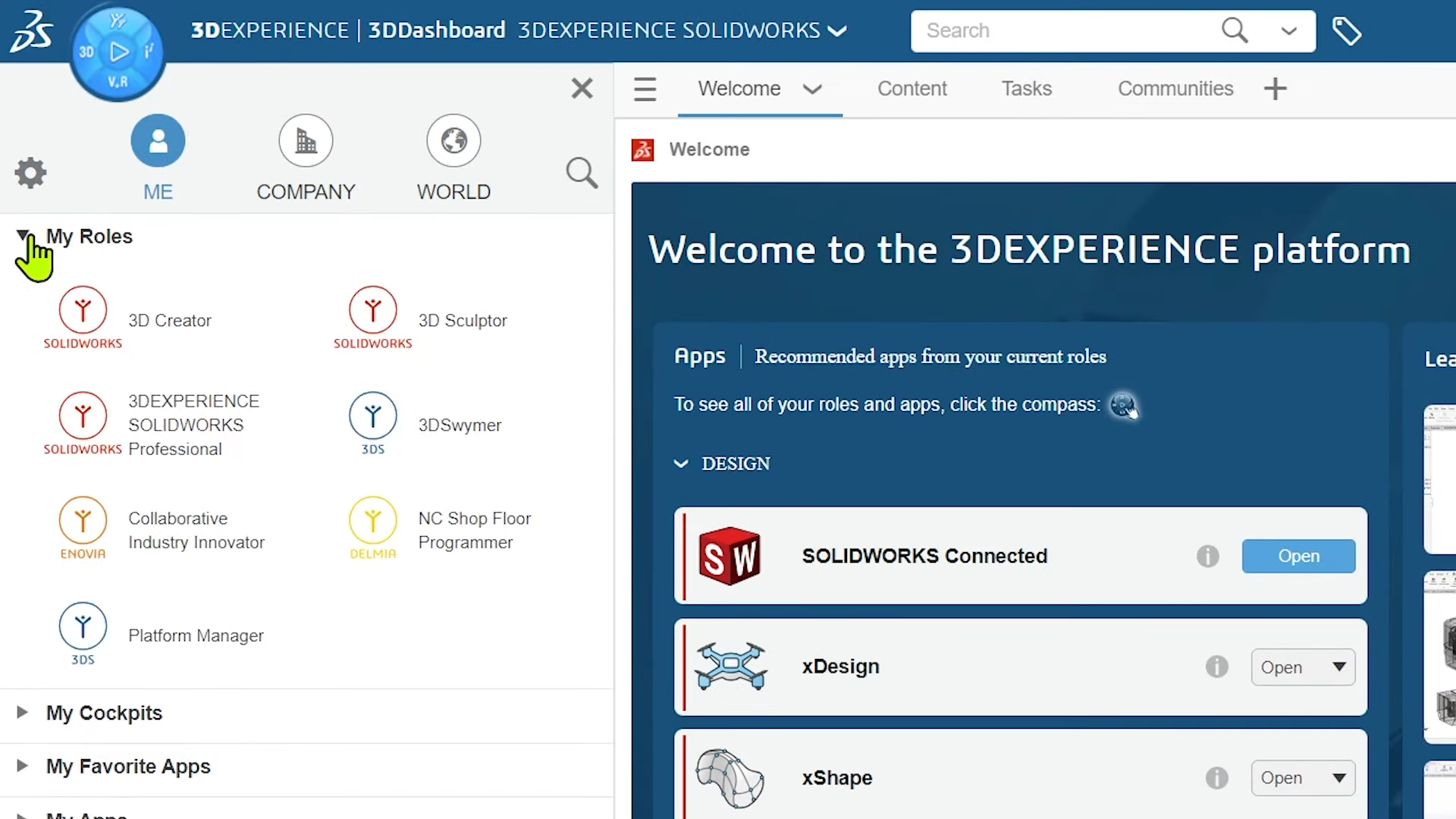Open the compass settings gear
Image resolution: width=1456 pixels, height=819 pixels.
coord(30,173)
